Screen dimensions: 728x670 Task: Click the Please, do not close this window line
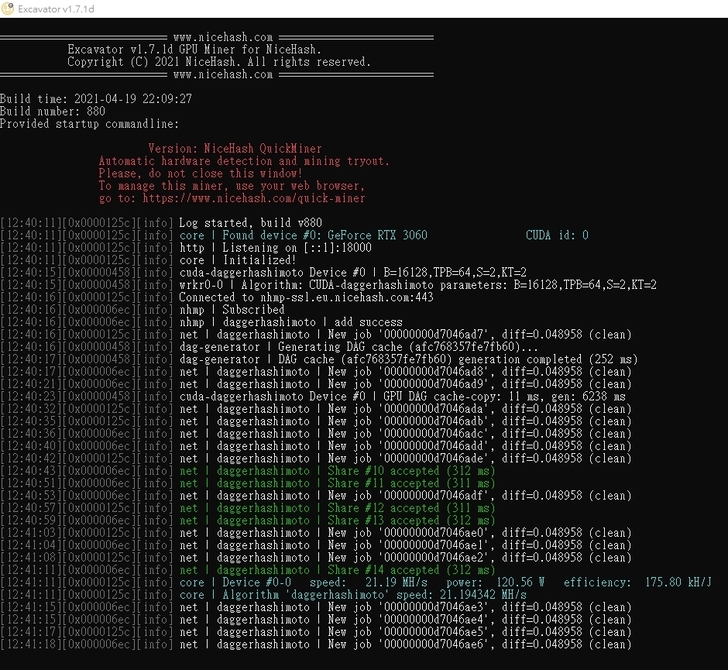(201, 174)
